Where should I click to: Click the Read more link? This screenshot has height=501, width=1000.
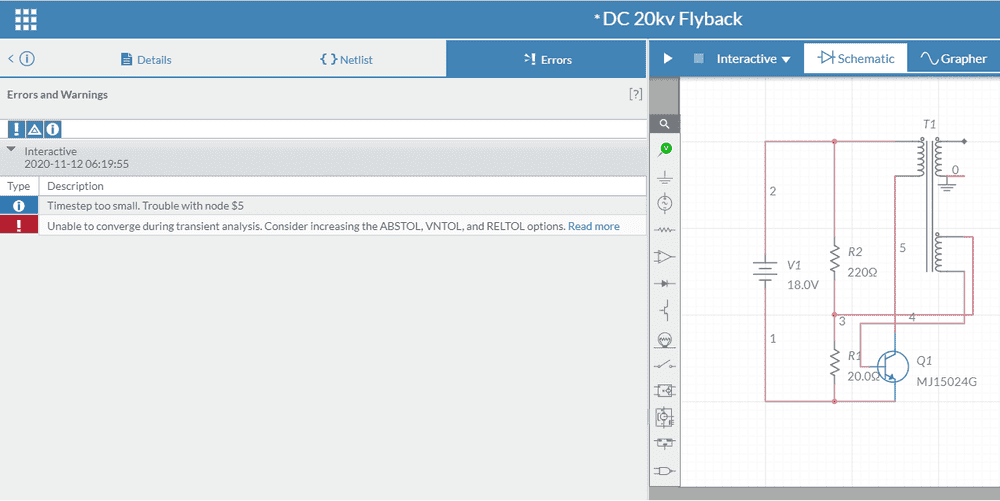[594, 226]
